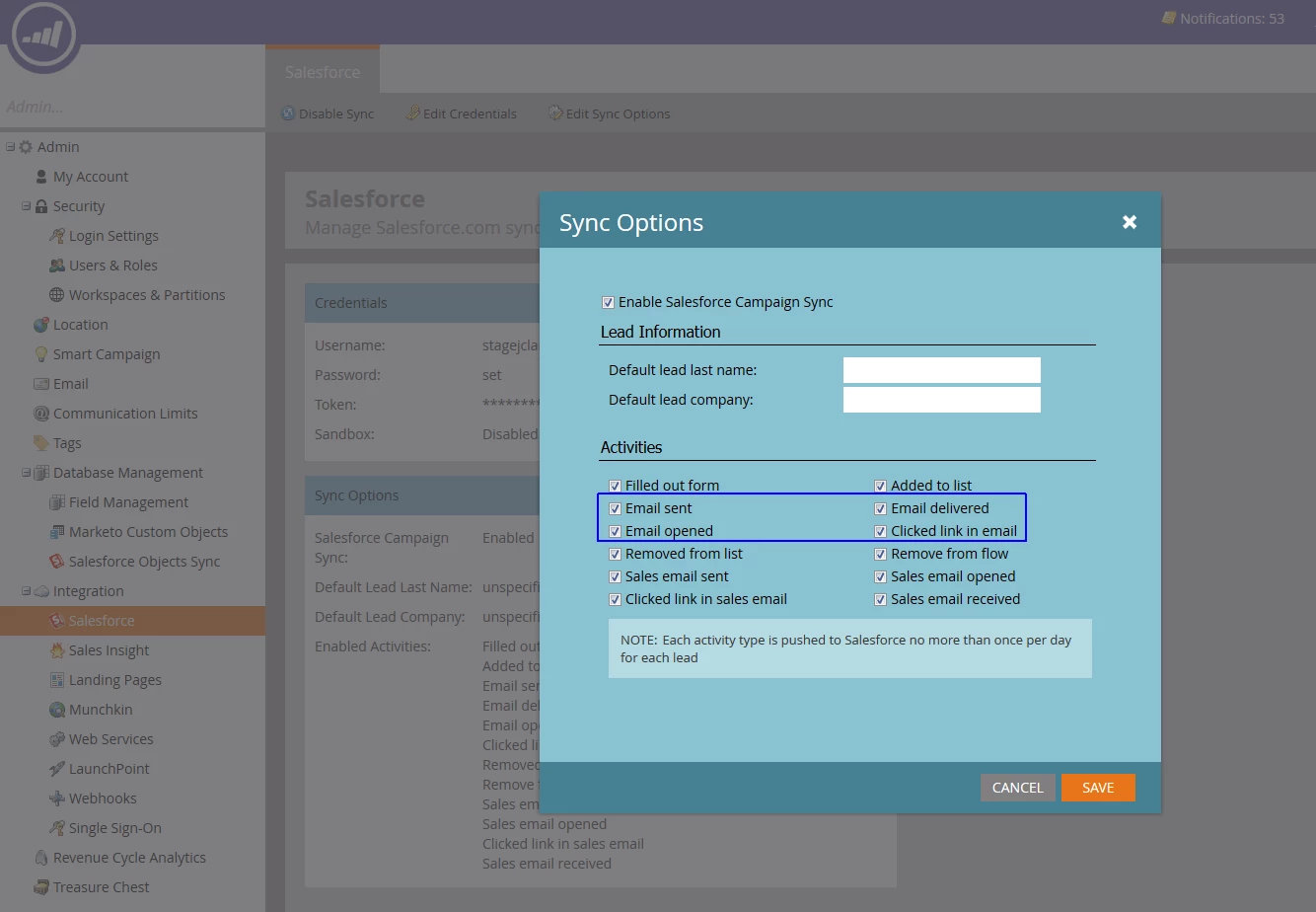
Task: Open Revenue Cycle Analytics in sidebar
Action: [129, 858]
